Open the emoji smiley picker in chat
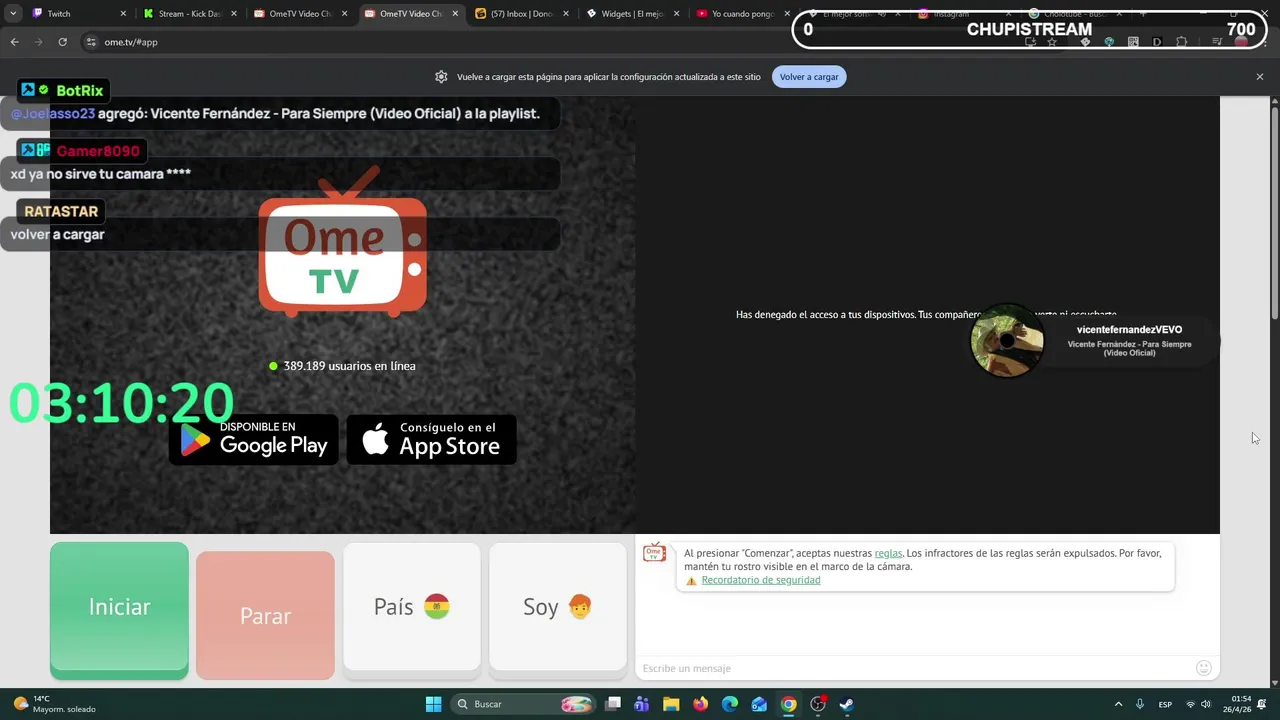 1204,668
